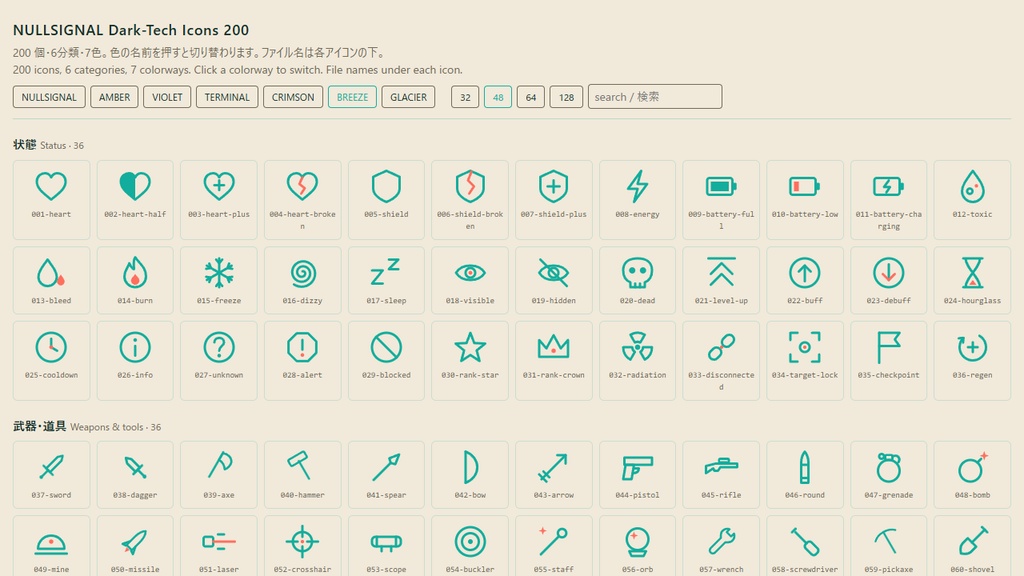Choose the CRIMSON colorway
The height and width of the screenshot is (576, 1024).
(293, 97)
